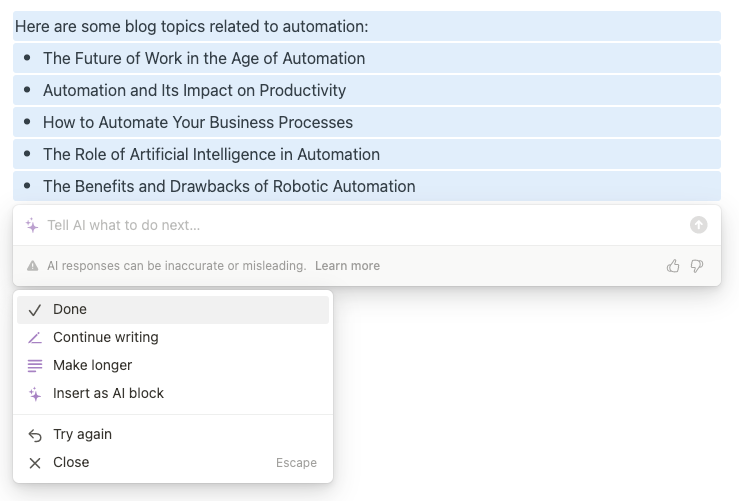Click the checkmark icon beside Done
Screen dimensions: 739x501
[35, 310]
